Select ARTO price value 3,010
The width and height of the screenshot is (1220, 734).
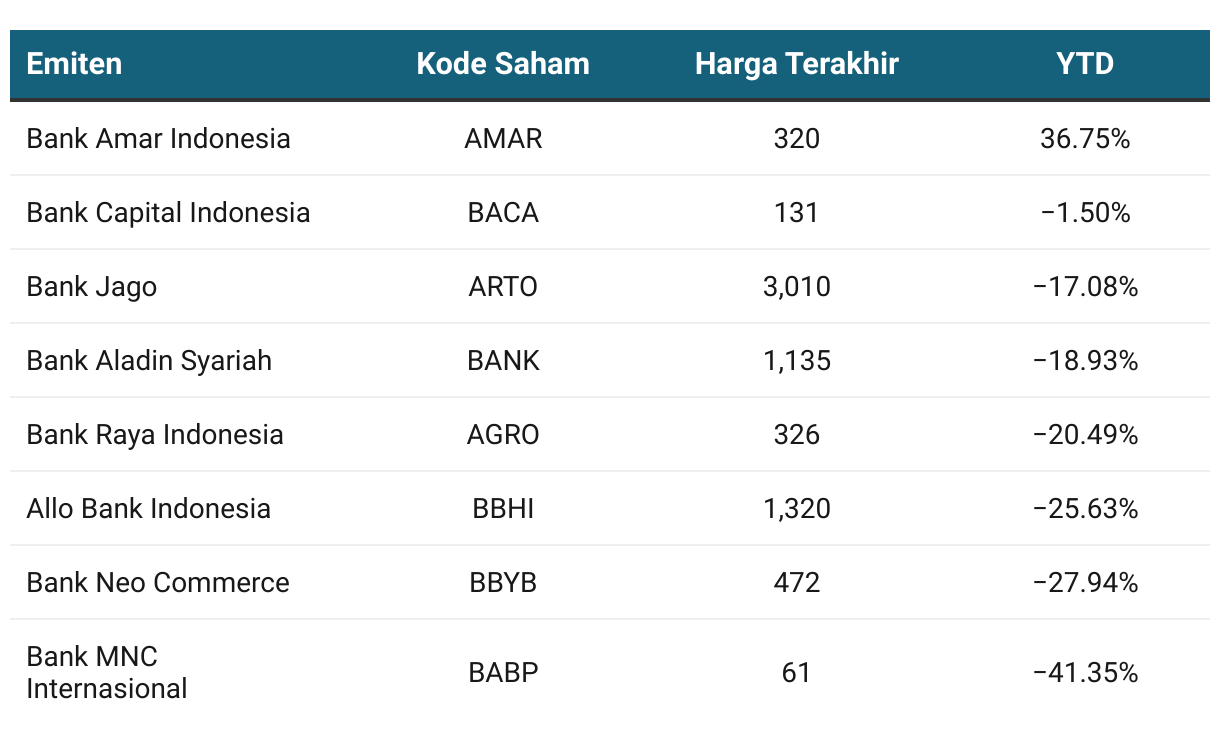point(797,287)
